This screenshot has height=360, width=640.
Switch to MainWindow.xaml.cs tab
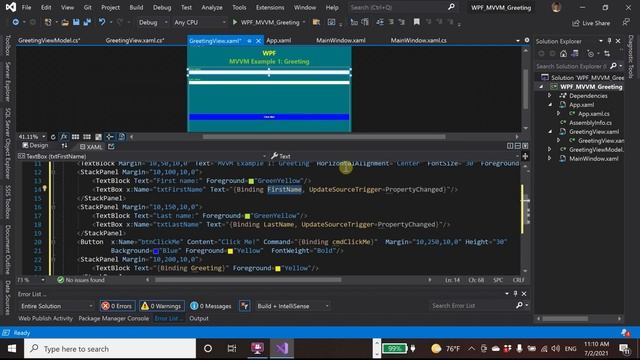tap(418, 40)
